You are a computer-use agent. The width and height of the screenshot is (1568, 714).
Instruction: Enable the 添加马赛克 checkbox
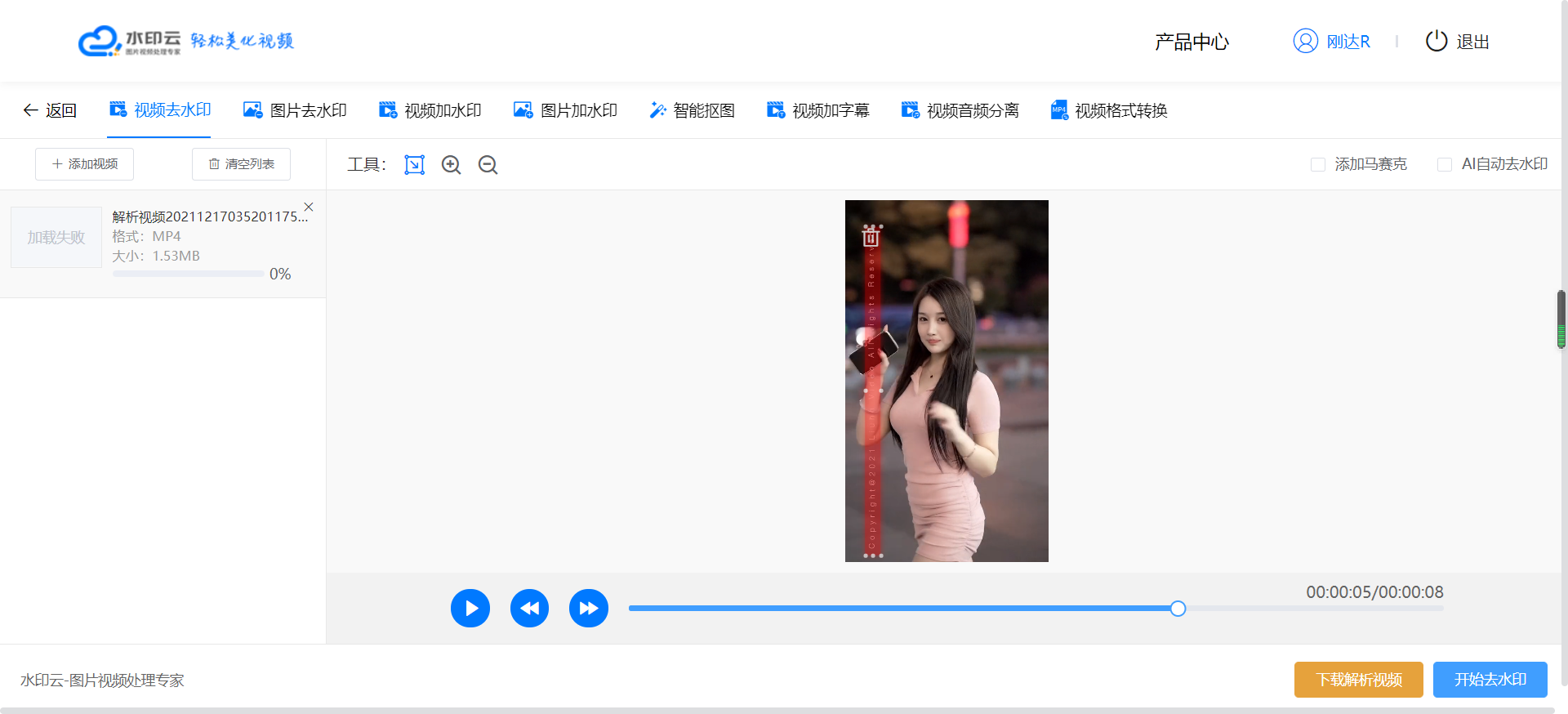coord(1318,165)
